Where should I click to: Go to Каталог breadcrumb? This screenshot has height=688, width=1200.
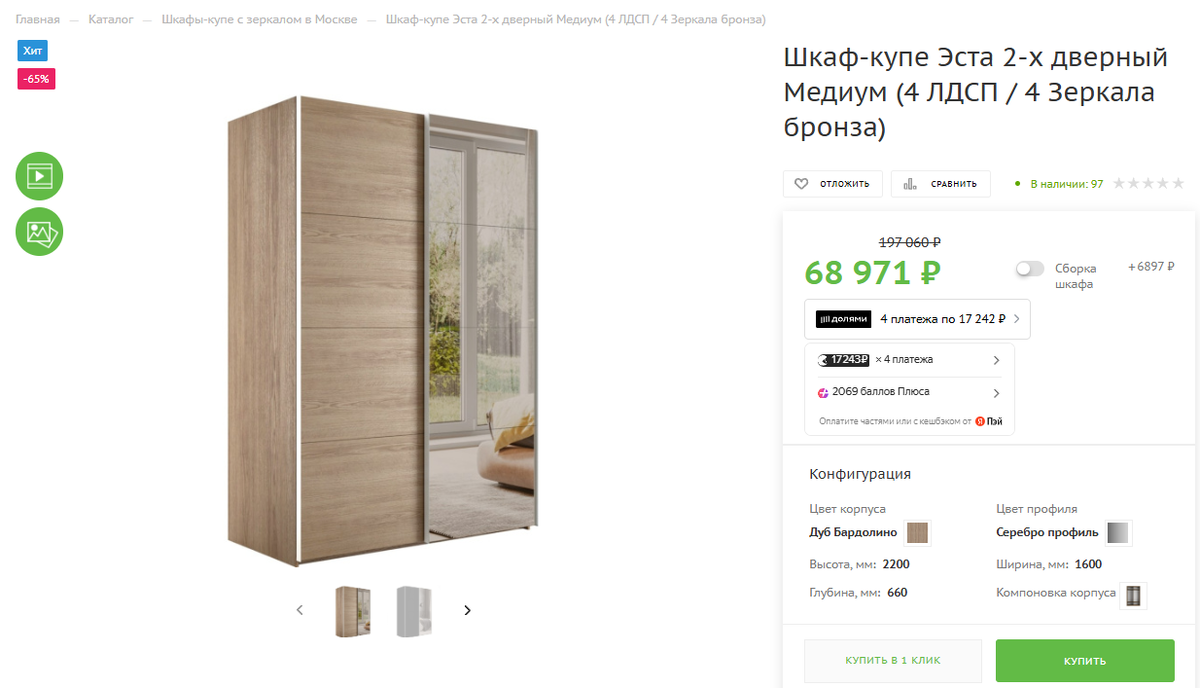(111, 20)
